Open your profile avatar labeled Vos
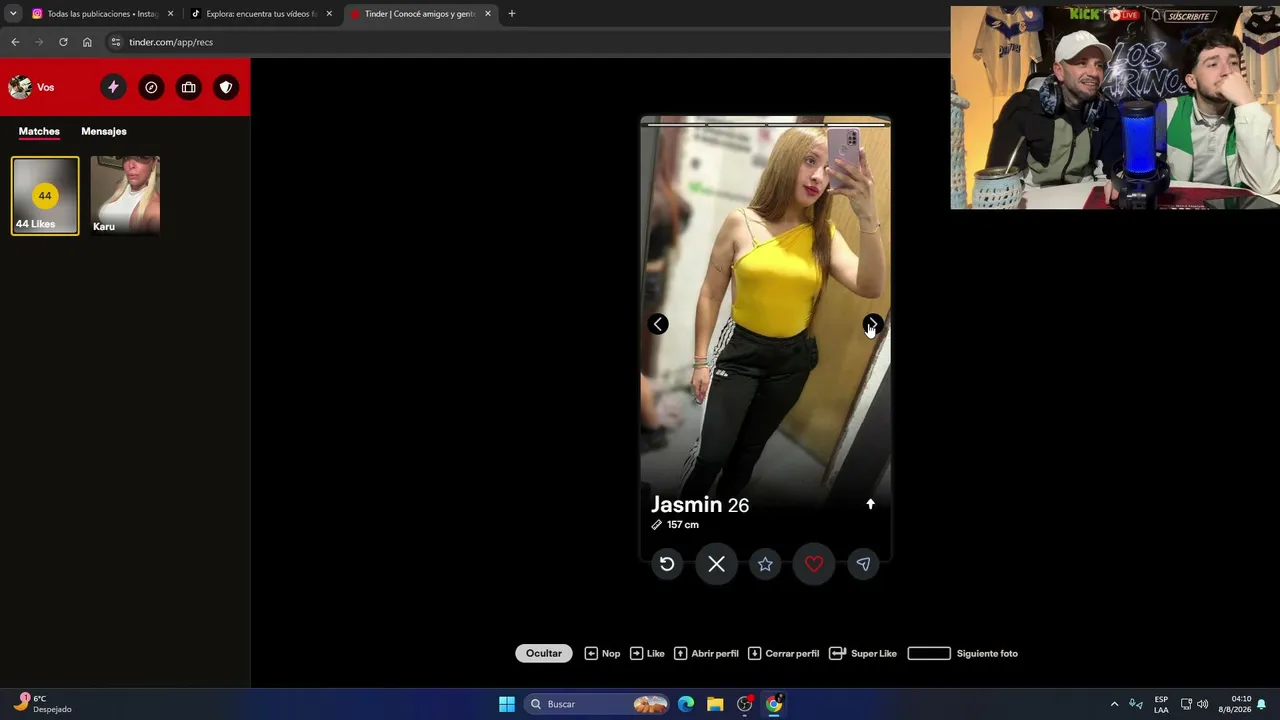The height and width of the screenshot is (720, 1280). [x=31, y=87]
